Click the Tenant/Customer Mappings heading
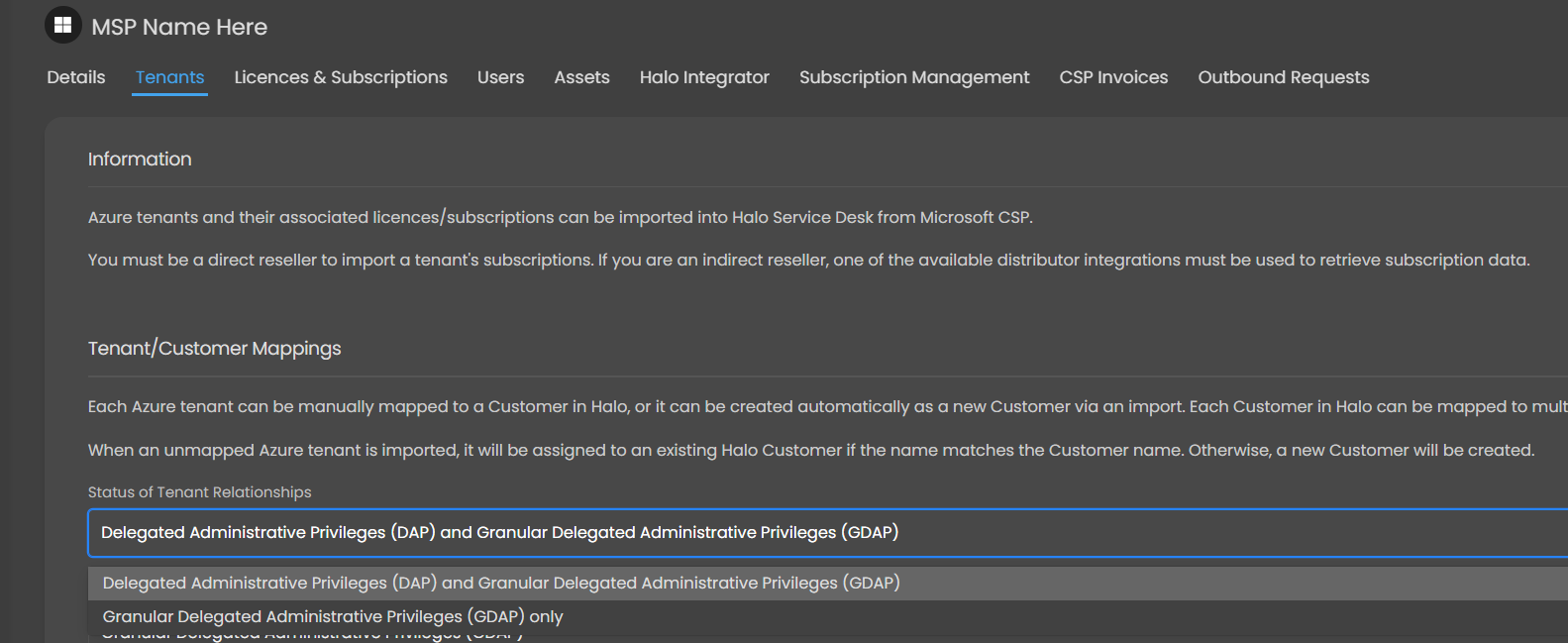Image resolution: width=1568 pixels, height=643 pixels. pyautogui.click(x=214, y=349)
